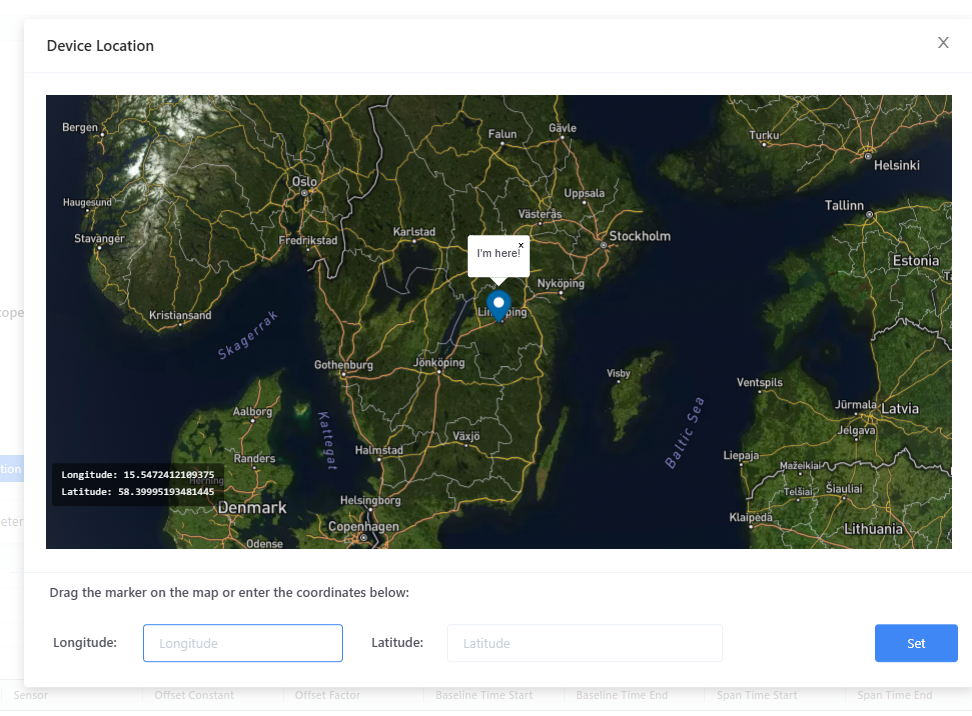Click Liepaja on the map
The width and height of the screenshot is (972, 716).
point(741,455)
